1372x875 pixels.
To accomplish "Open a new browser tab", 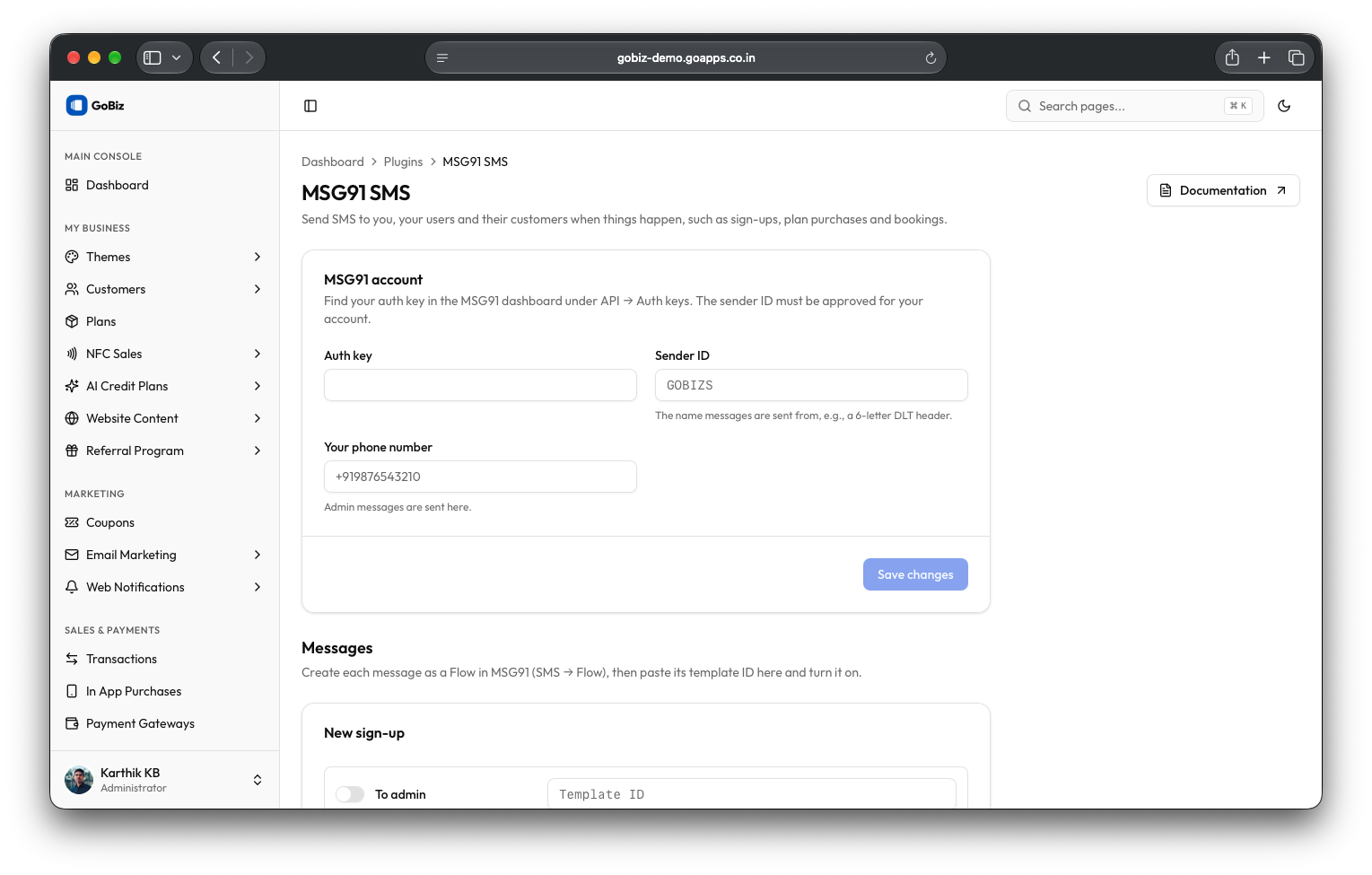I will 1263,57.
